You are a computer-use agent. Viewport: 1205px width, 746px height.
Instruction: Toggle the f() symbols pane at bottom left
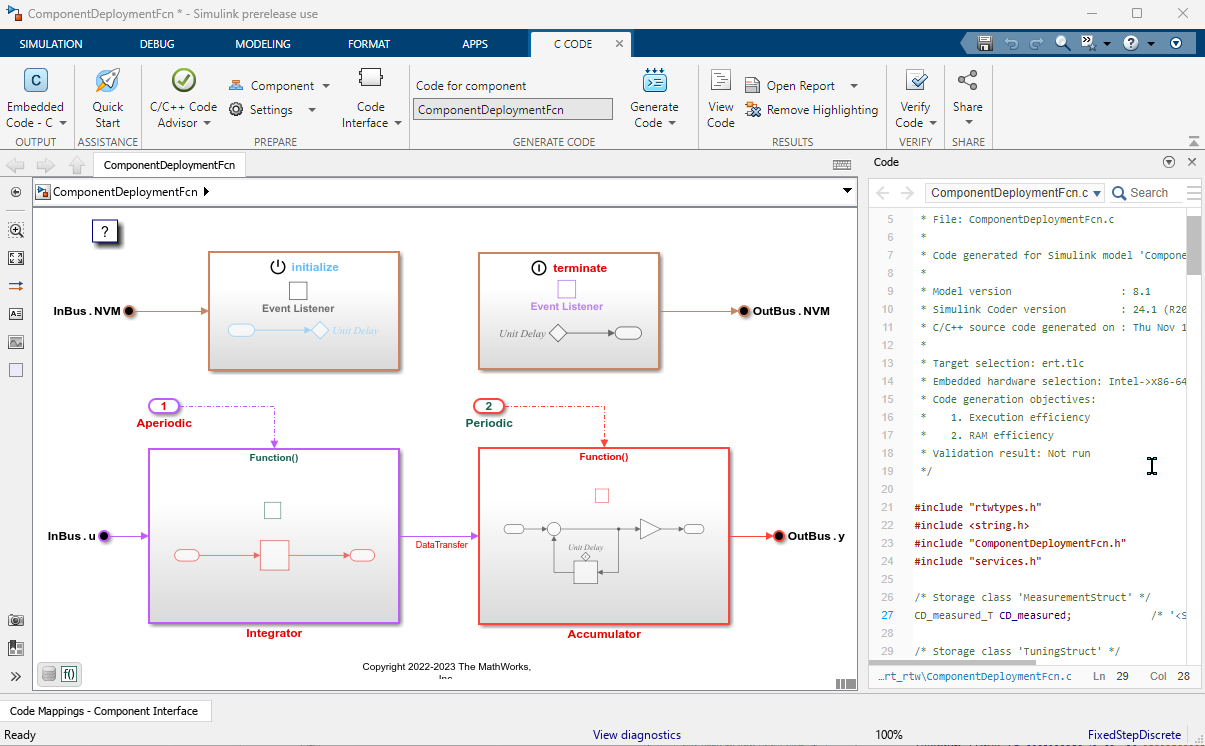point(70,674)
